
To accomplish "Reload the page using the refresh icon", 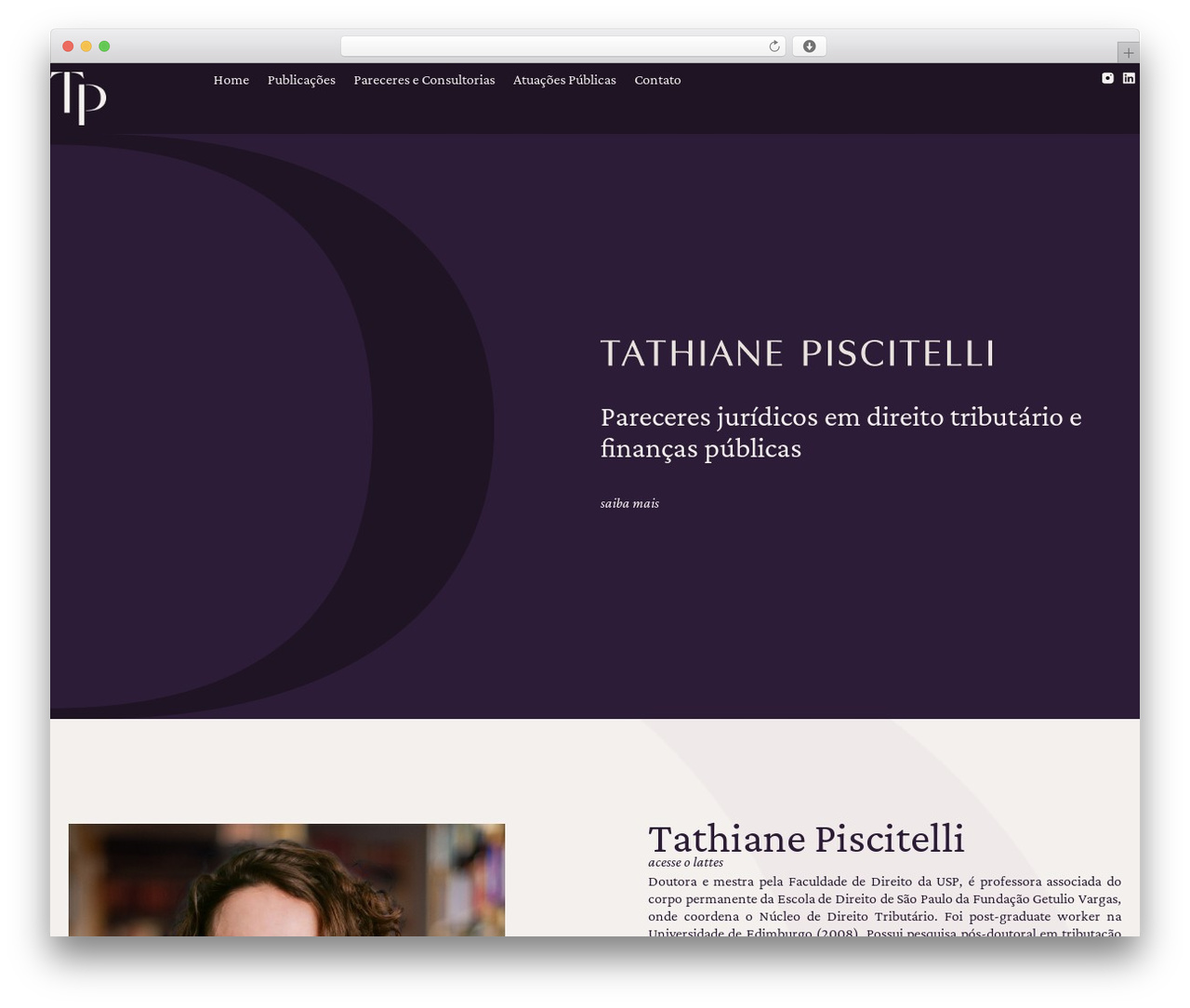I will pyautogui.click(x=774, y=46).
